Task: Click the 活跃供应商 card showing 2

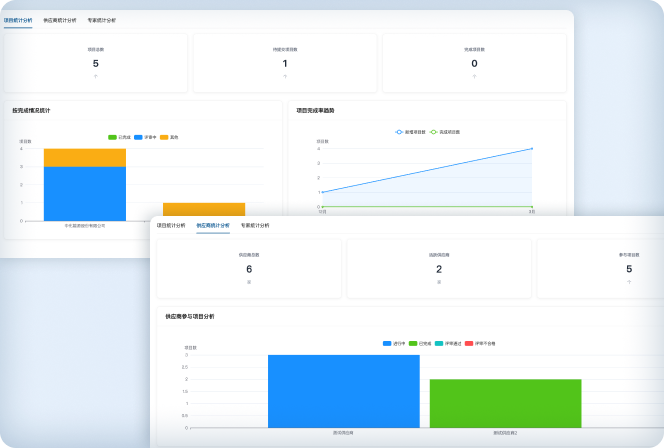Action: pyautogui.click(x=439, y=268)
